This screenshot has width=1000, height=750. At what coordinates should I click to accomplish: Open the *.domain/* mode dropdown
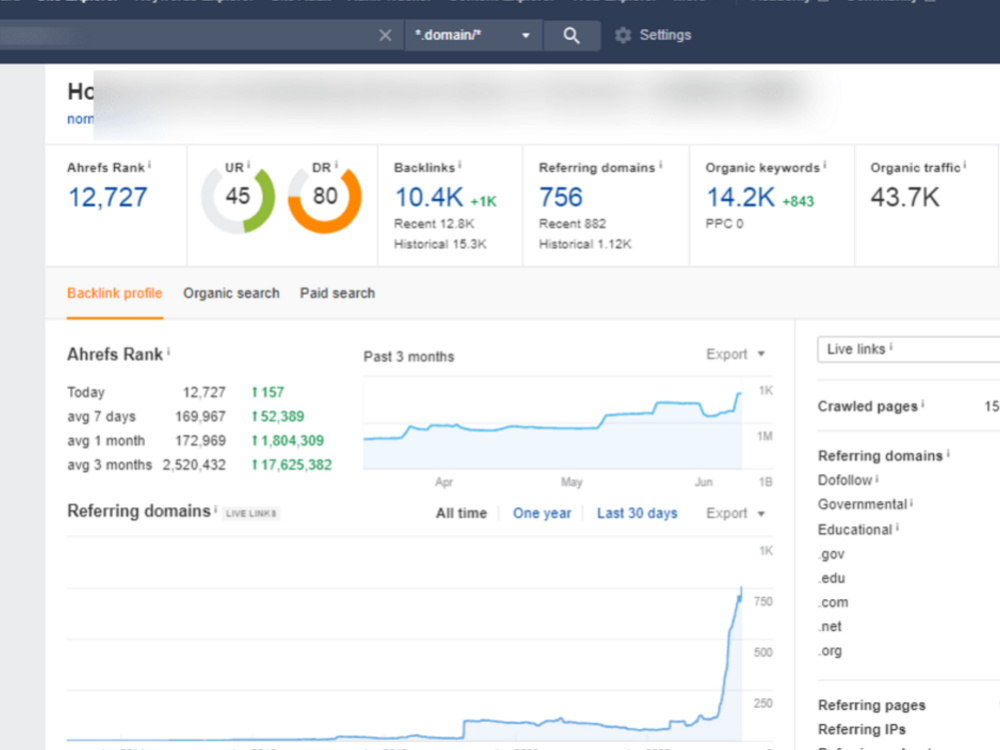pyautogui.click(x=473, y=35)
